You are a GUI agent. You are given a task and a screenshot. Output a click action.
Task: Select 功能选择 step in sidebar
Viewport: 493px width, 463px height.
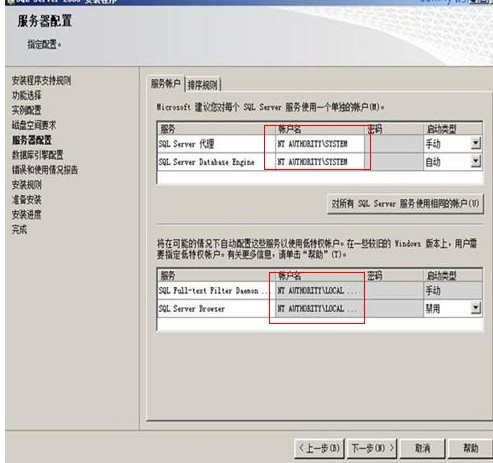27,96
